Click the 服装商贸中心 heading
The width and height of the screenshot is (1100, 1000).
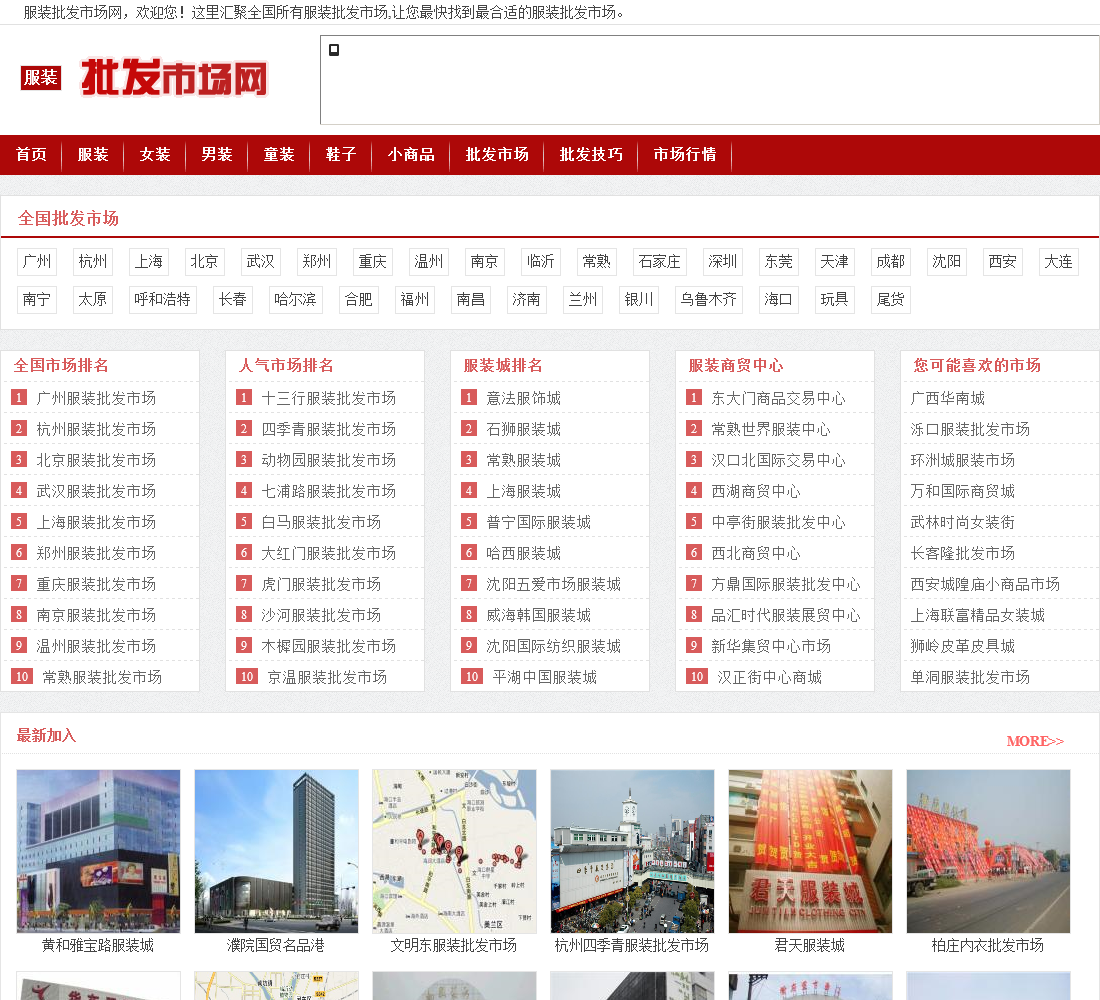tap(736, 366)
